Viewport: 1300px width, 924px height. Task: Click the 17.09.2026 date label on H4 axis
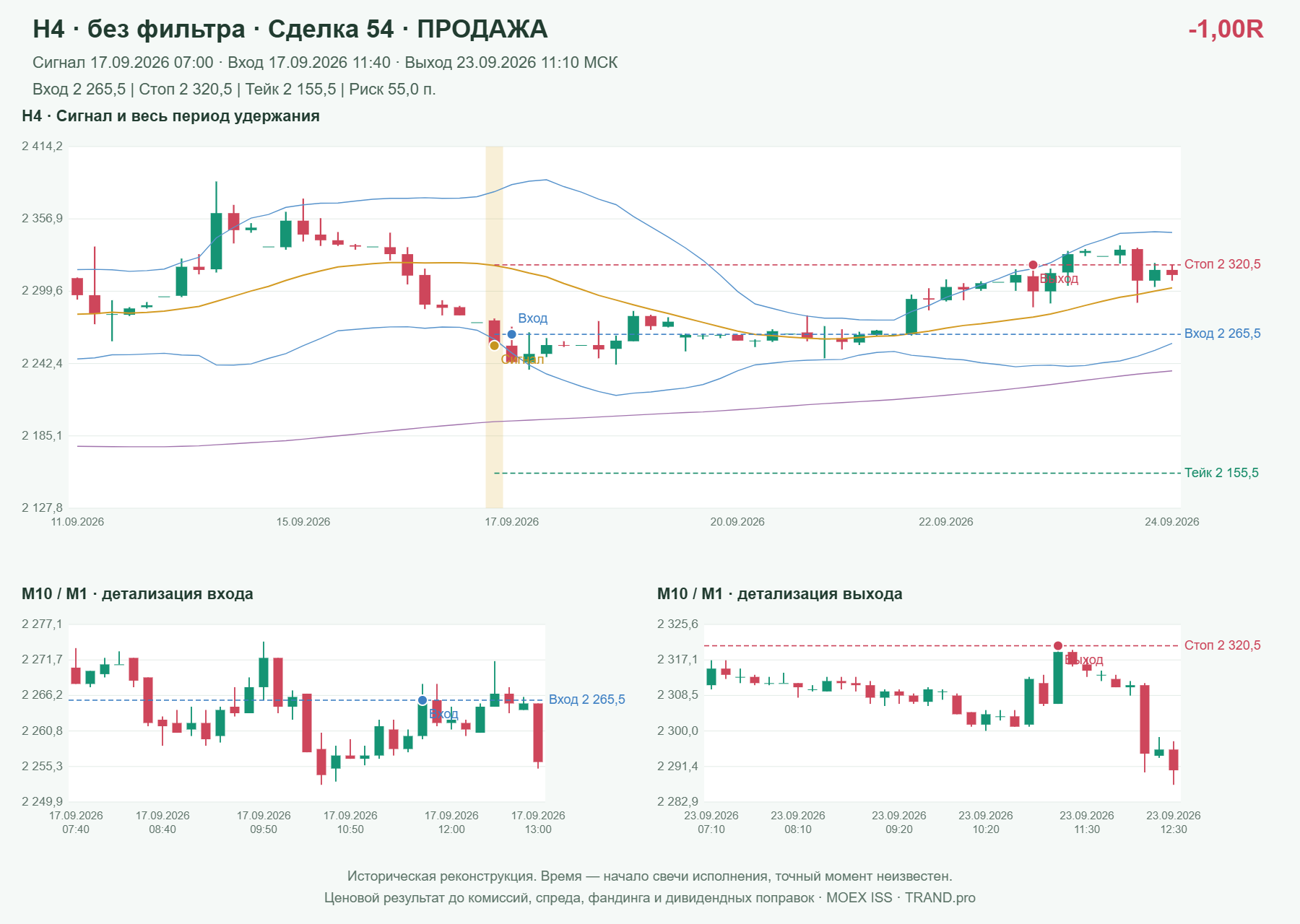click(511, 522)
